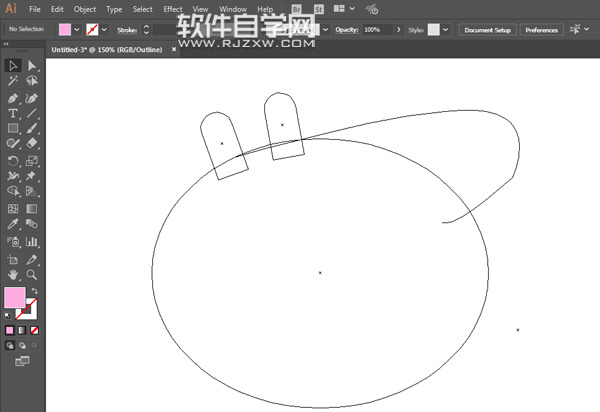Select the Direct Selection tool
The height and width of the screenshot is (412, 600).
click(x=32, y=66)
